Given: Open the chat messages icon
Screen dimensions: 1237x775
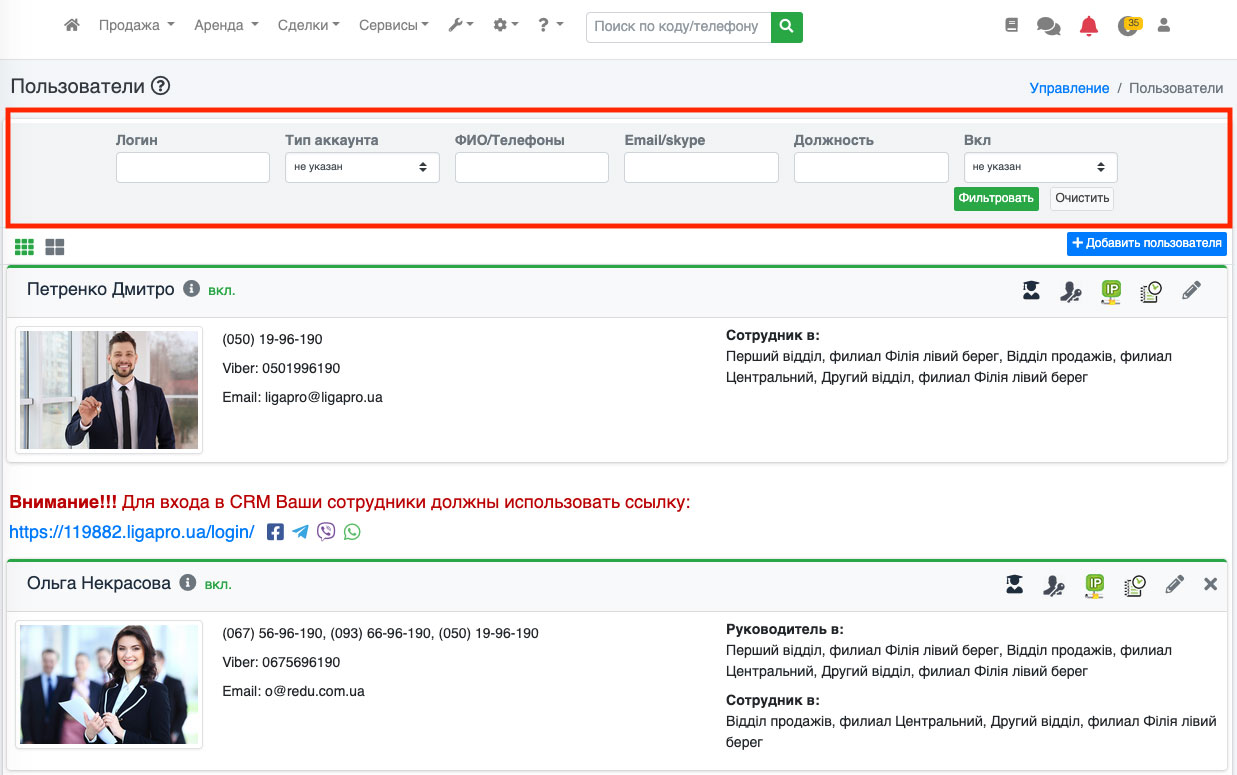Looking at the screenshot, I should 1048,27.
